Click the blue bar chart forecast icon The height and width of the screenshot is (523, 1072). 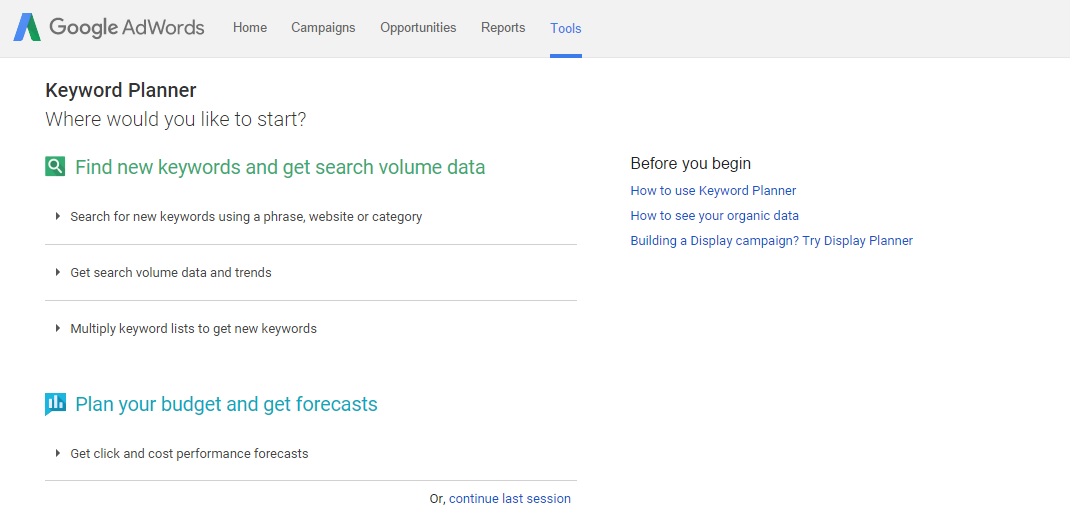tap(55, 404)
